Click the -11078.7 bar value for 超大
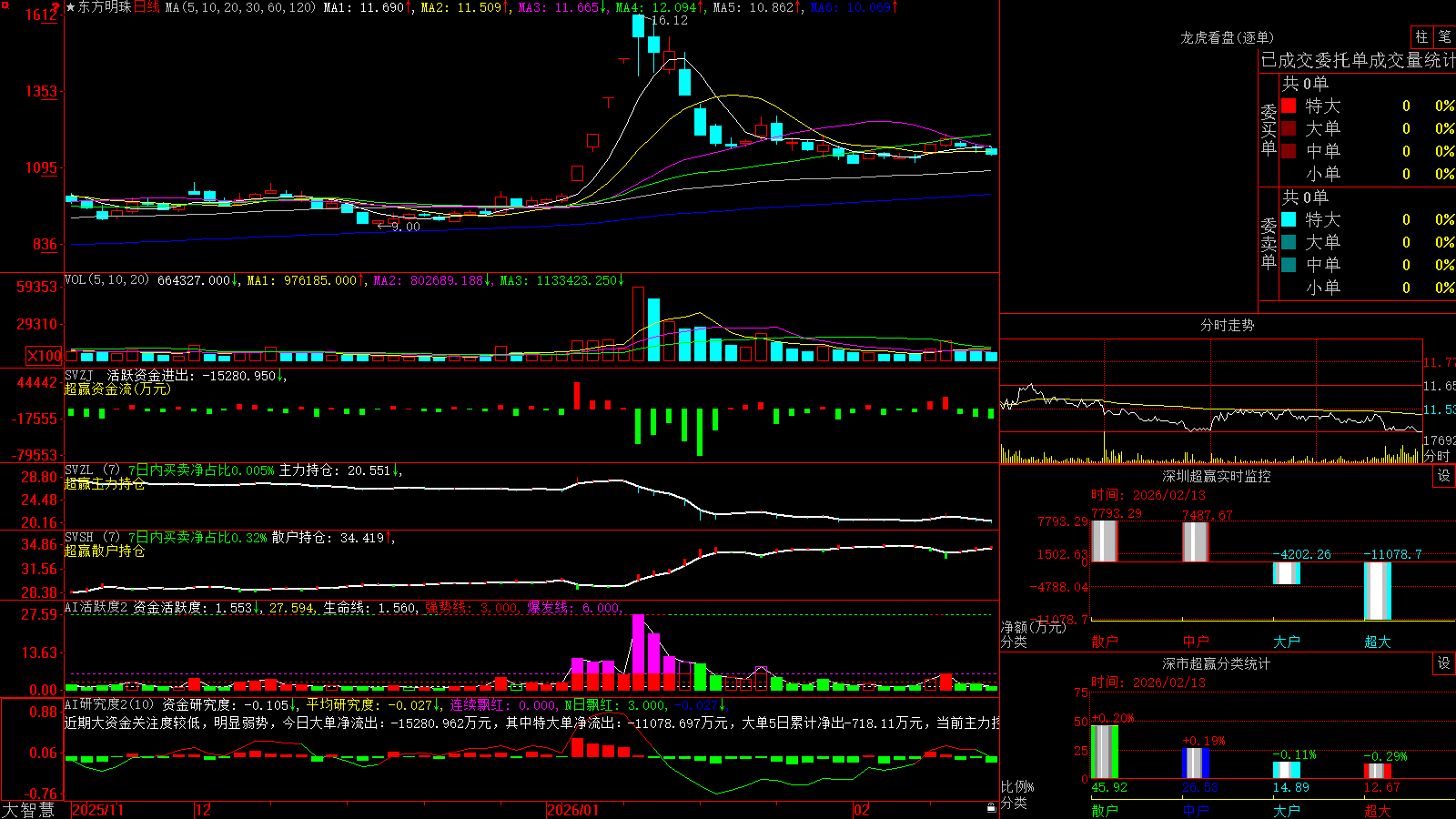The height and width of the screenshot is (819, 1456). pos(1392,554)
